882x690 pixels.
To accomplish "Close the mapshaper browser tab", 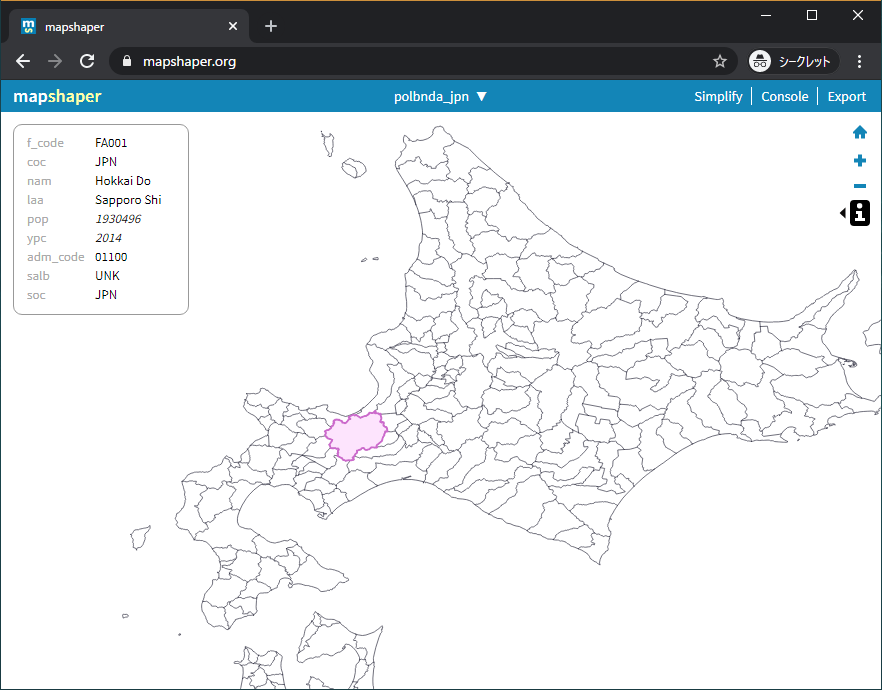I will click(233, 26).
